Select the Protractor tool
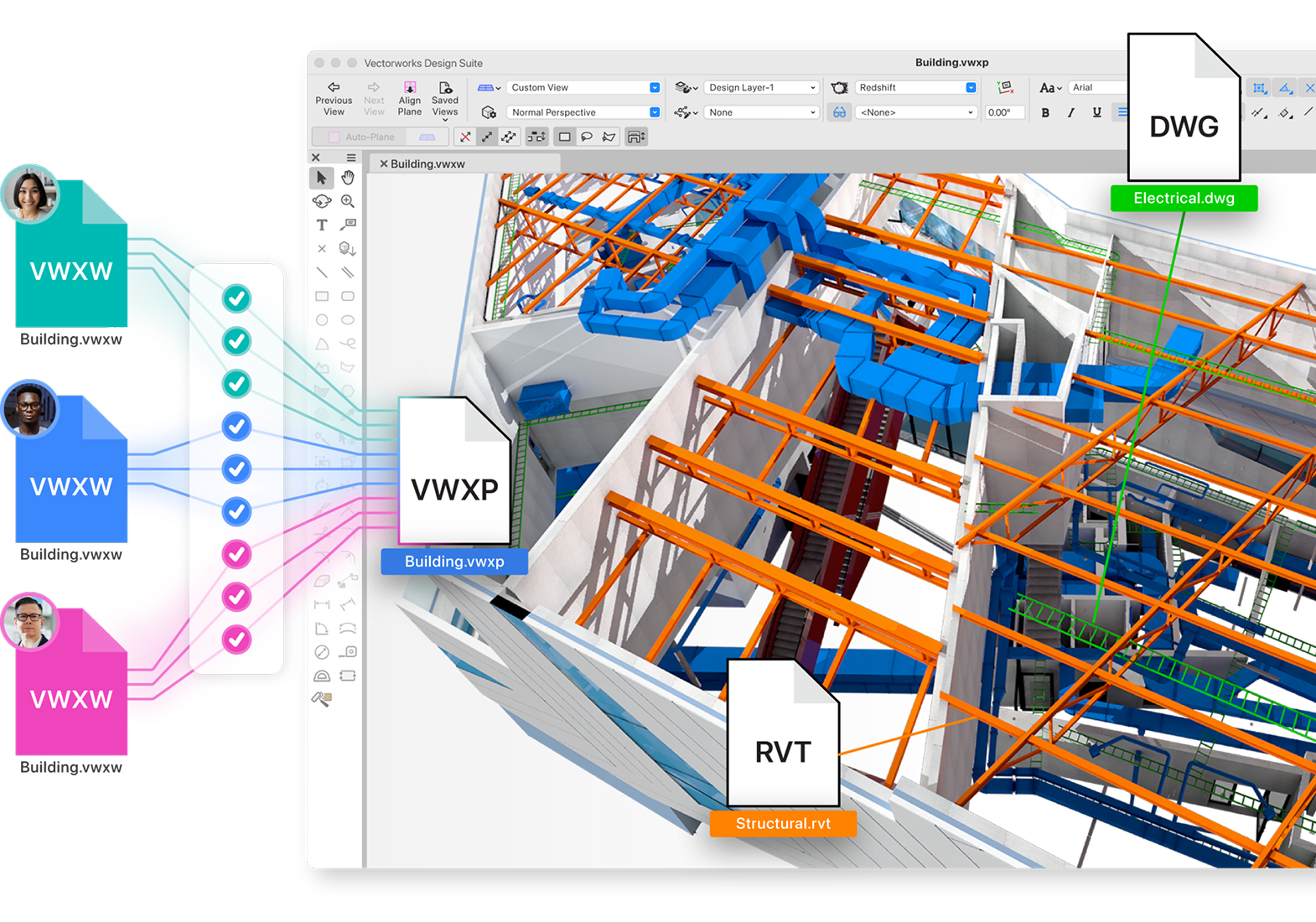 [322, 676]
